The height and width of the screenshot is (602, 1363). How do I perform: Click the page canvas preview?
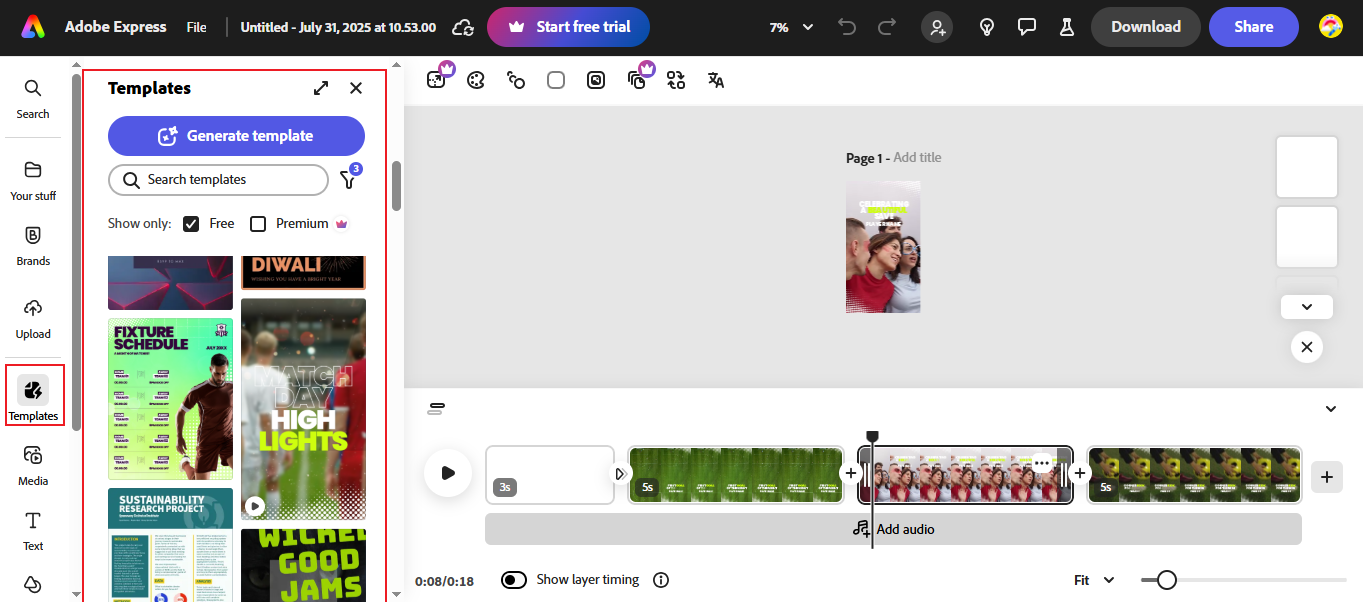(883, 247)
